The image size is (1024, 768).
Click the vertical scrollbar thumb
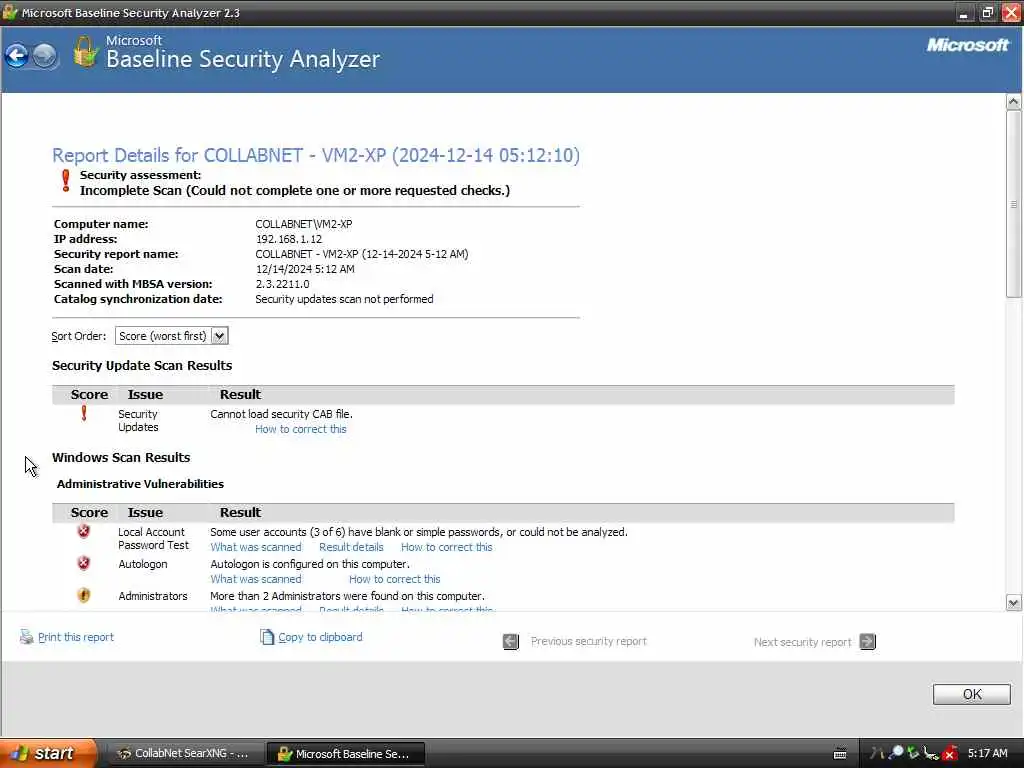[x=1013, y=204]
